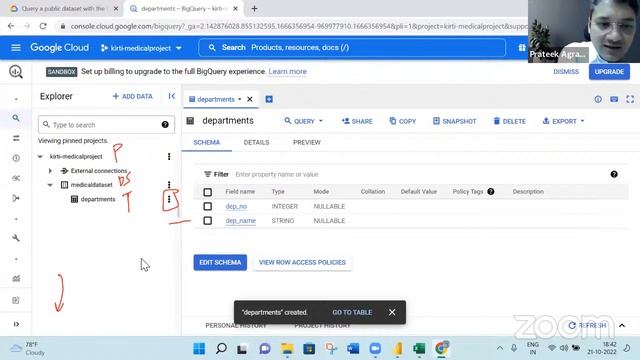Click DELETE table button
Screen dimensions: 640x360
[x=509, y=121]
